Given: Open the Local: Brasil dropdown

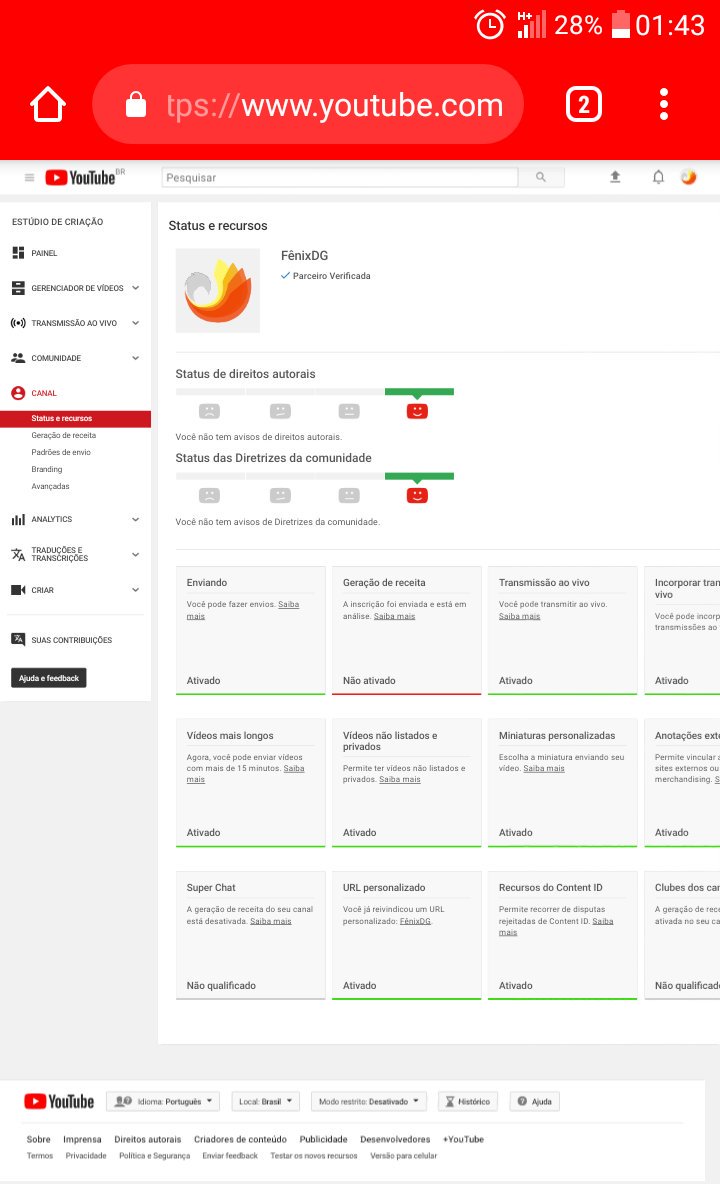Looking at the screenshot, I should coord(265,1101).
